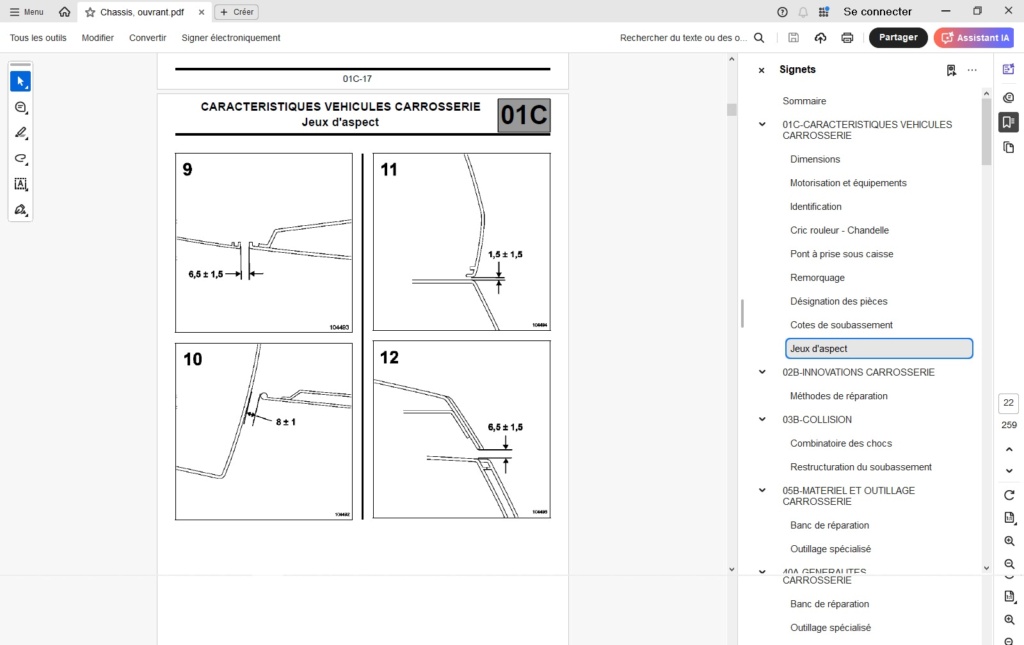The image size is (1024, 645).
Task: Open the apps grid icon
Action: pyautogui.click(x=824, y=12)
